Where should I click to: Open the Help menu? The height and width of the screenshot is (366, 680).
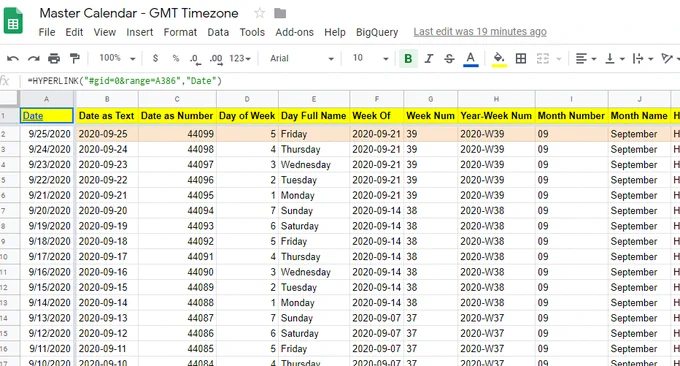335,32
